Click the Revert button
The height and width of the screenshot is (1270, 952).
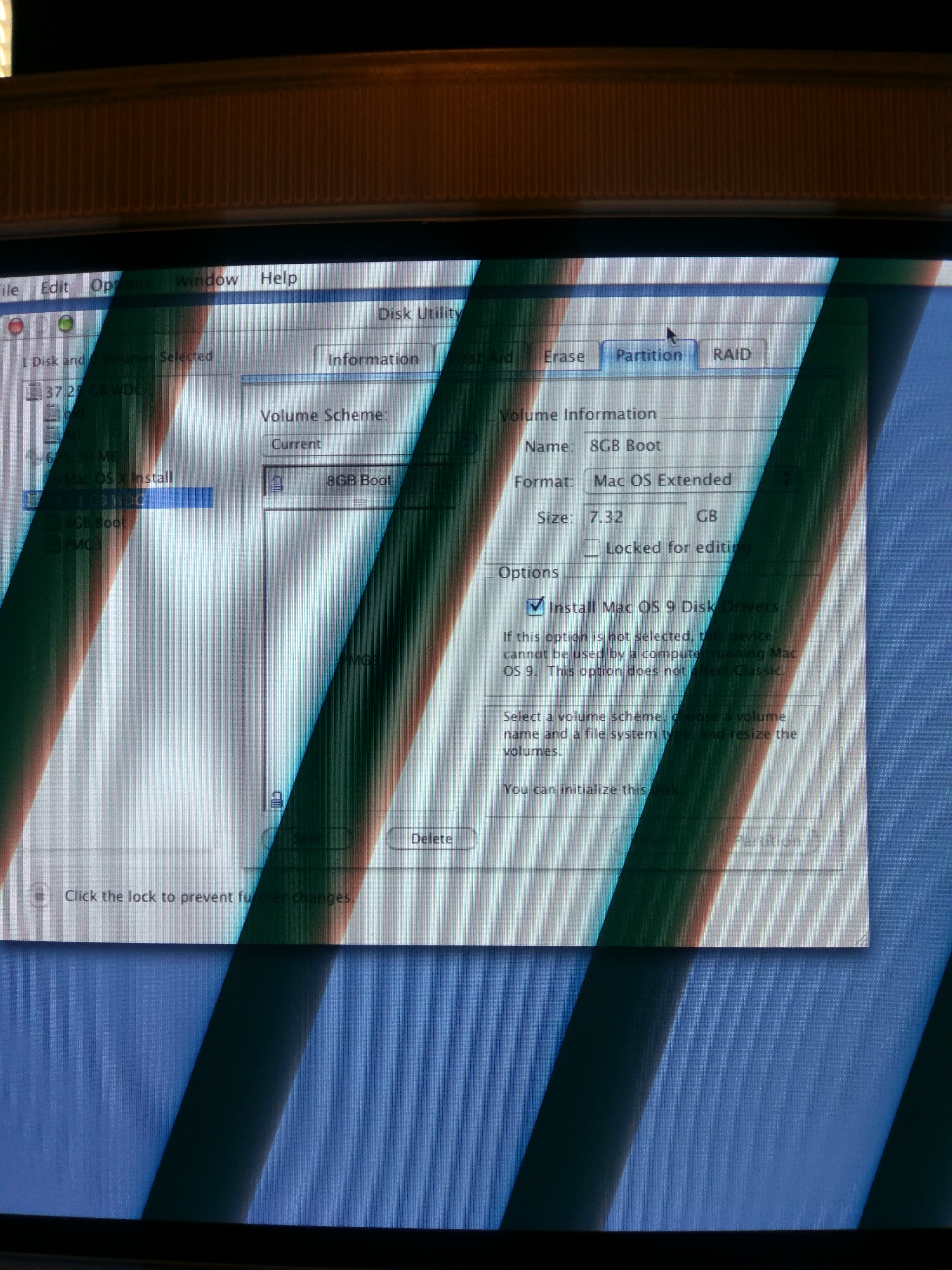pos(655,841)
